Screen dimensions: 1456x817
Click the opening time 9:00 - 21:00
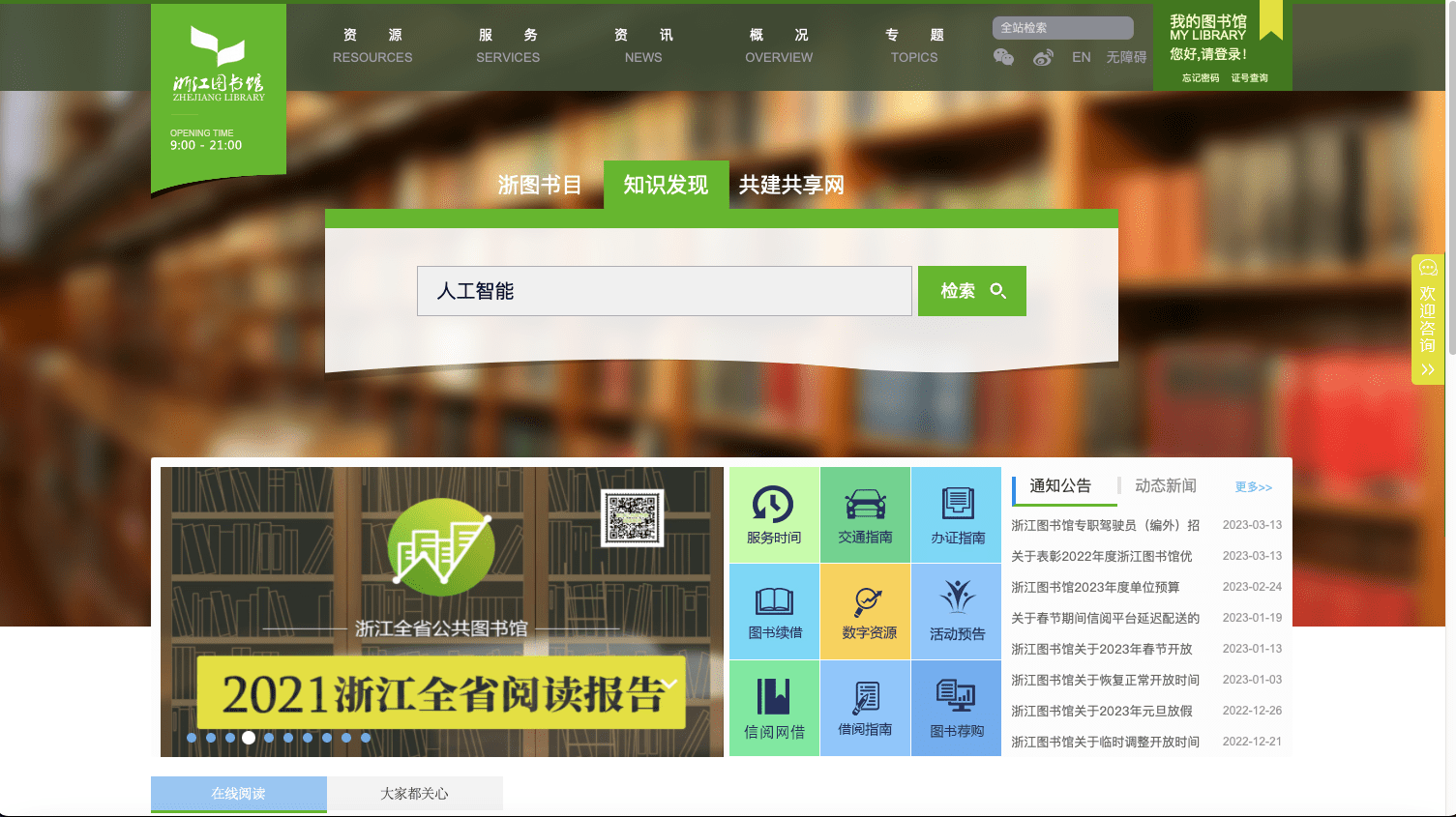(206, 145)
